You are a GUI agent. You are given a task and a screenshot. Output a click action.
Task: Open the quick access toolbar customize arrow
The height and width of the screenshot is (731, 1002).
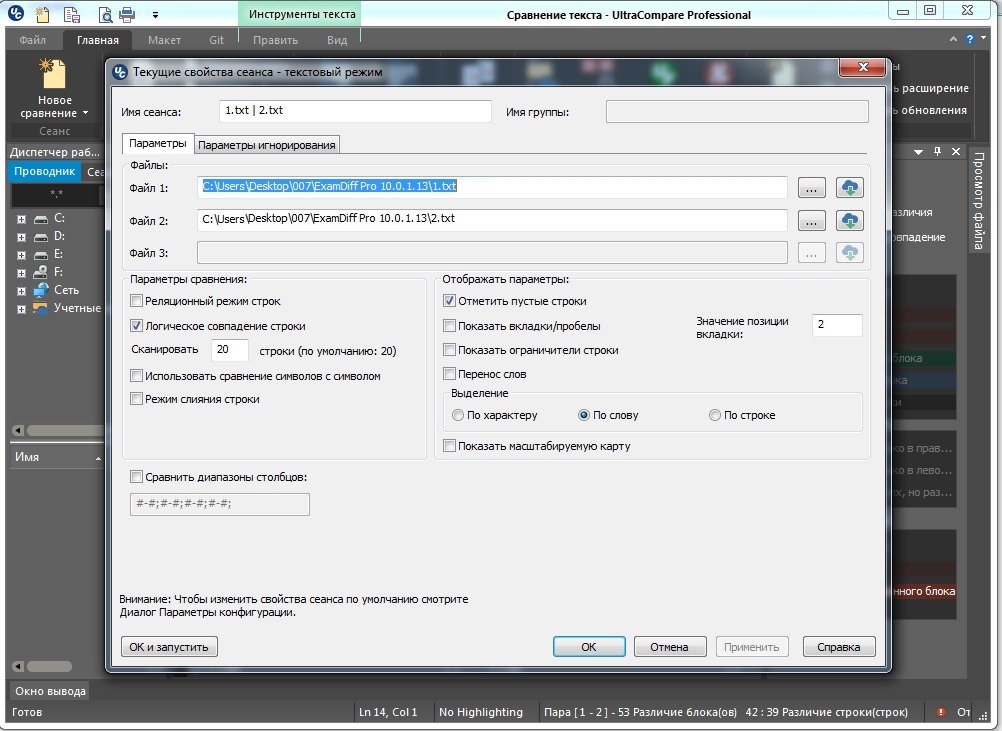(155, 14)
